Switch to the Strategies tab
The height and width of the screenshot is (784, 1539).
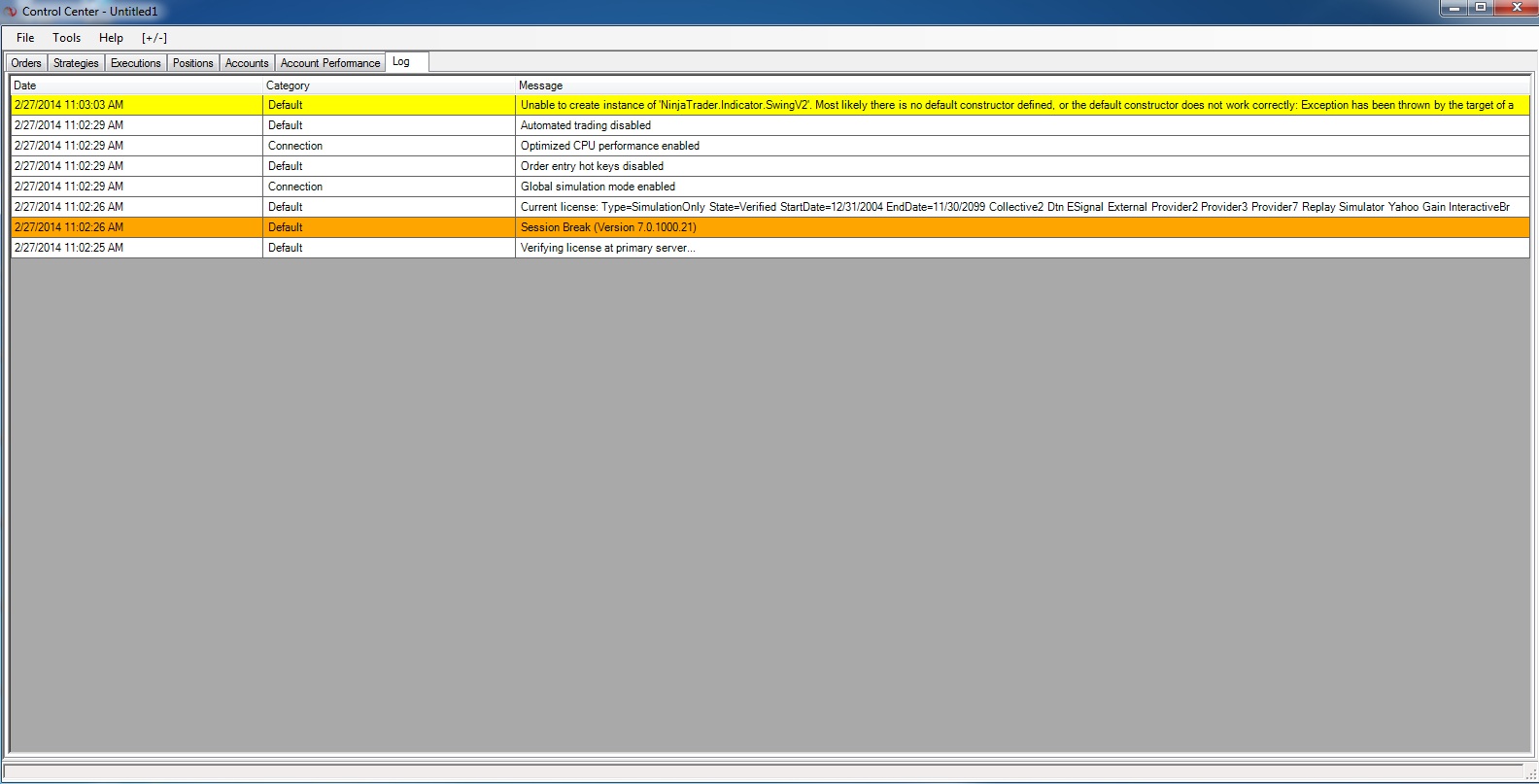tap(76, 63)
